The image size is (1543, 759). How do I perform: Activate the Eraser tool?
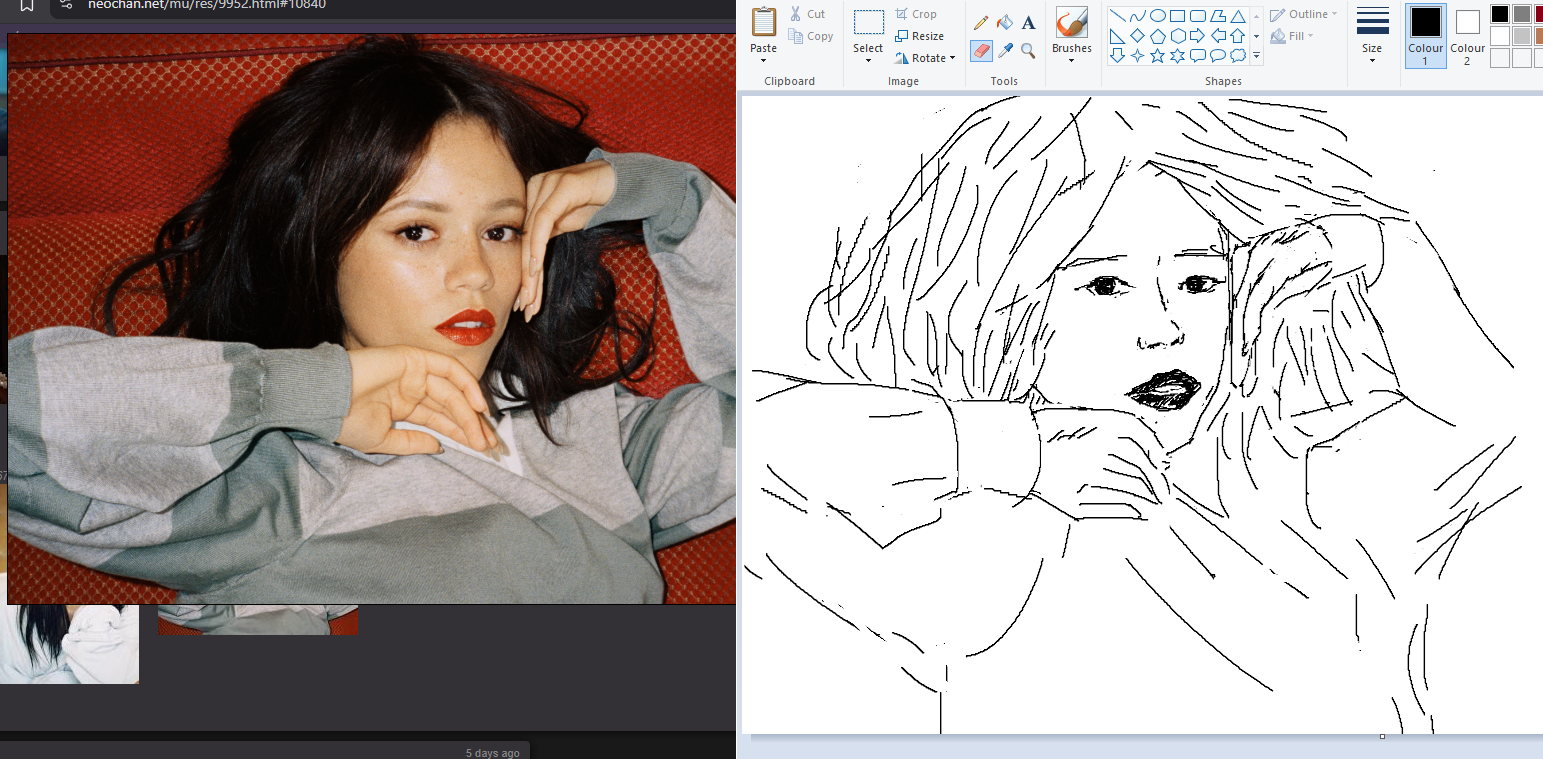click(x=981, y=50)
